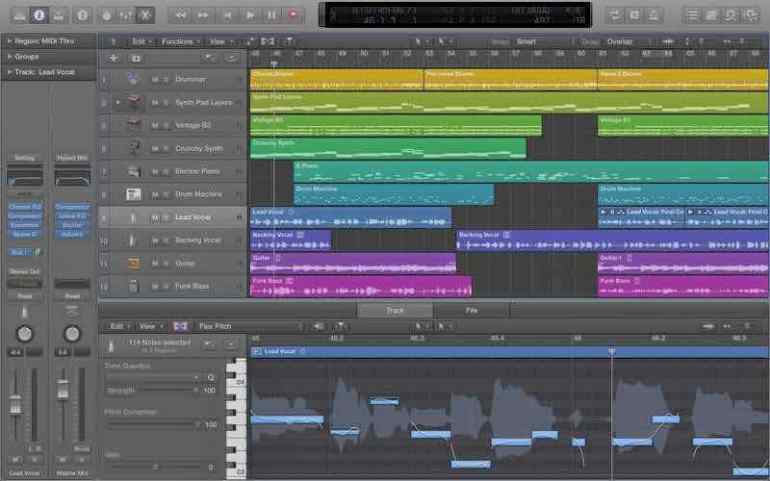Mute the Lead Vocal track

coord(154,217)
